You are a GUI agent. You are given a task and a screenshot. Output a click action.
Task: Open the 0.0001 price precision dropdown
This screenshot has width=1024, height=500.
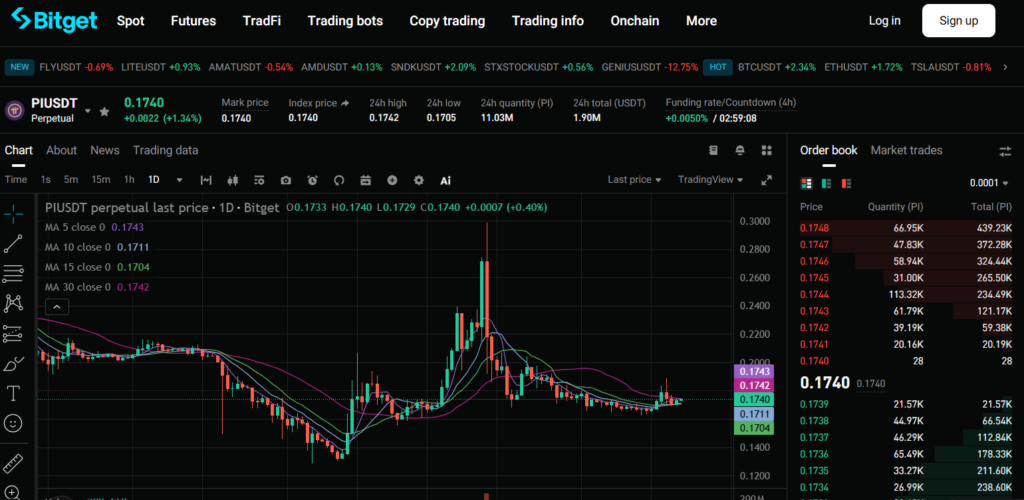990,184
